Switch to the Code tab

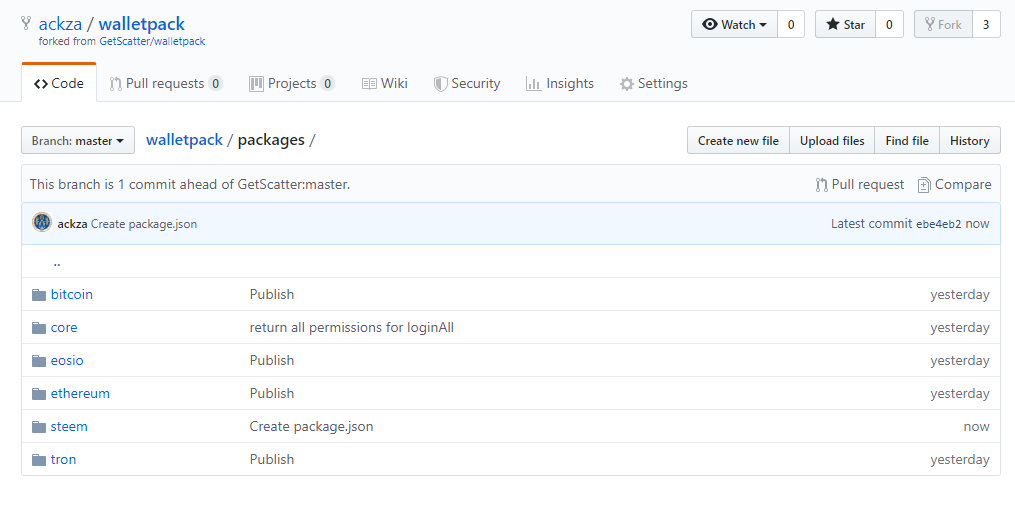[x=59, y=83]
